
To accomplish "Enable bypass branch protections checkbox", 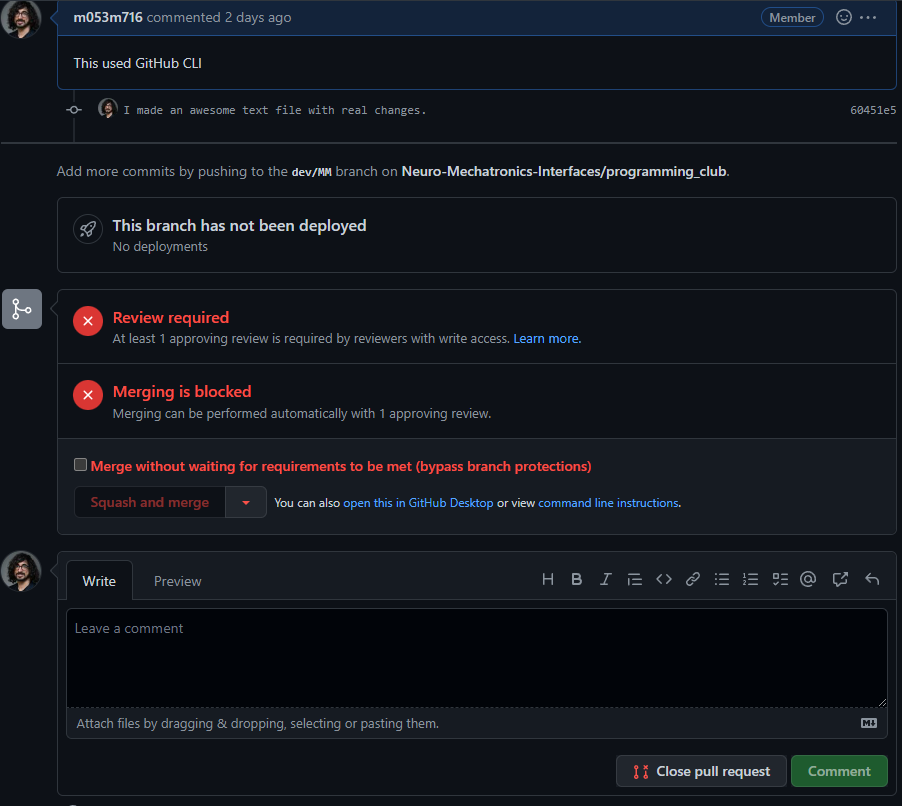I will coord(81,465).
